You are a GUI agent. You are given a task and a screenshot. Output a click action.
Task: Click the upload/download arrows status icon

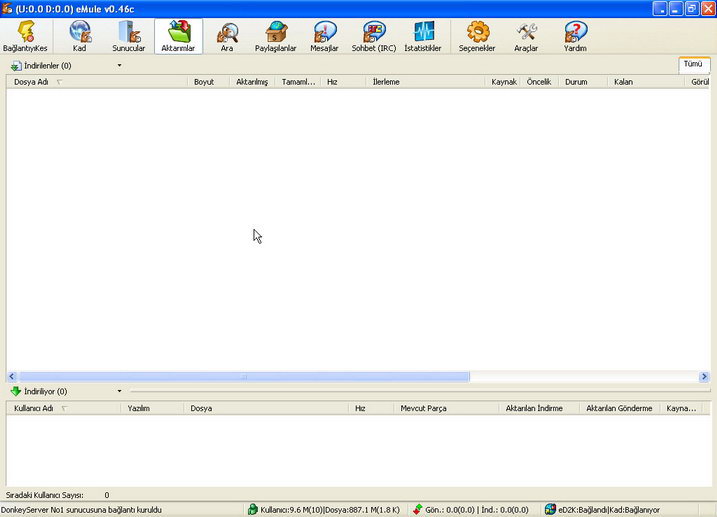[417, 509]
